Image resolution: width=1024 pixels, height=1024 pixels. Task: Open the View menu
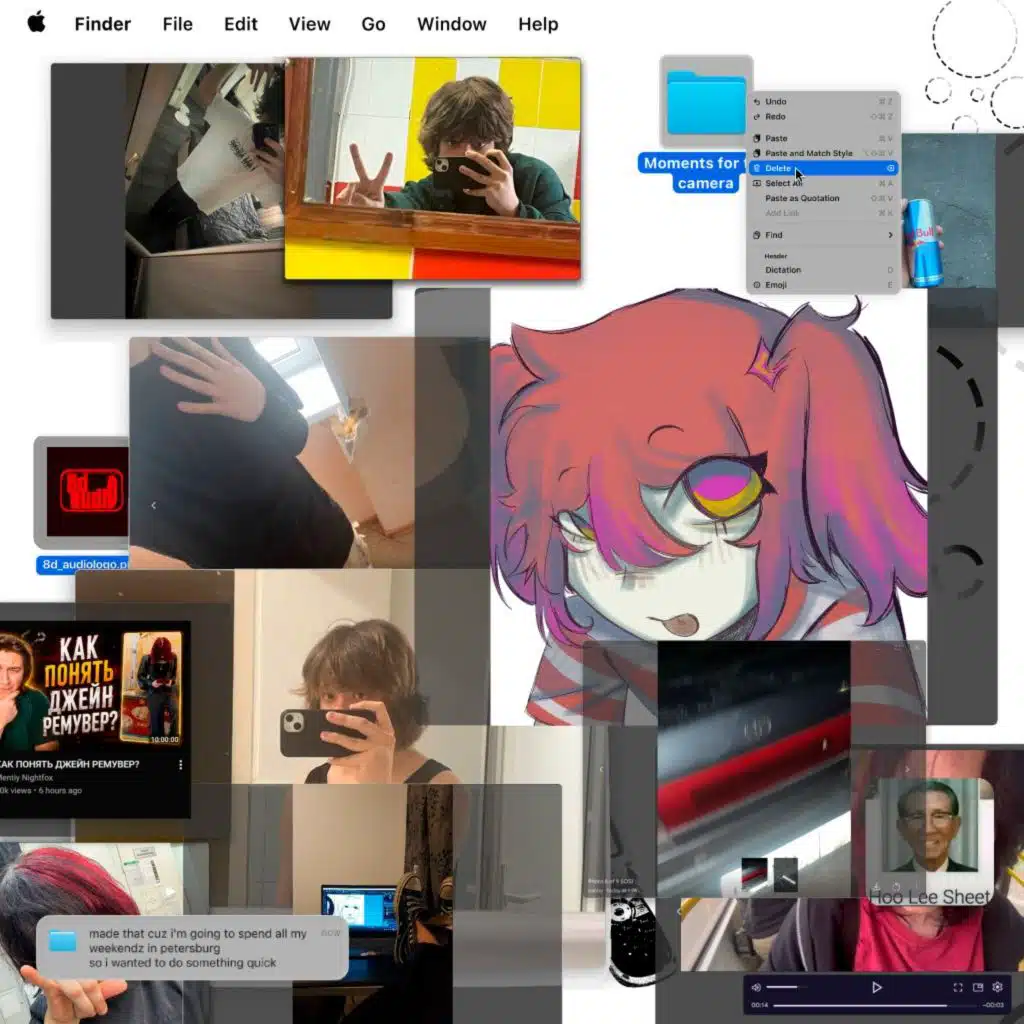310,24
